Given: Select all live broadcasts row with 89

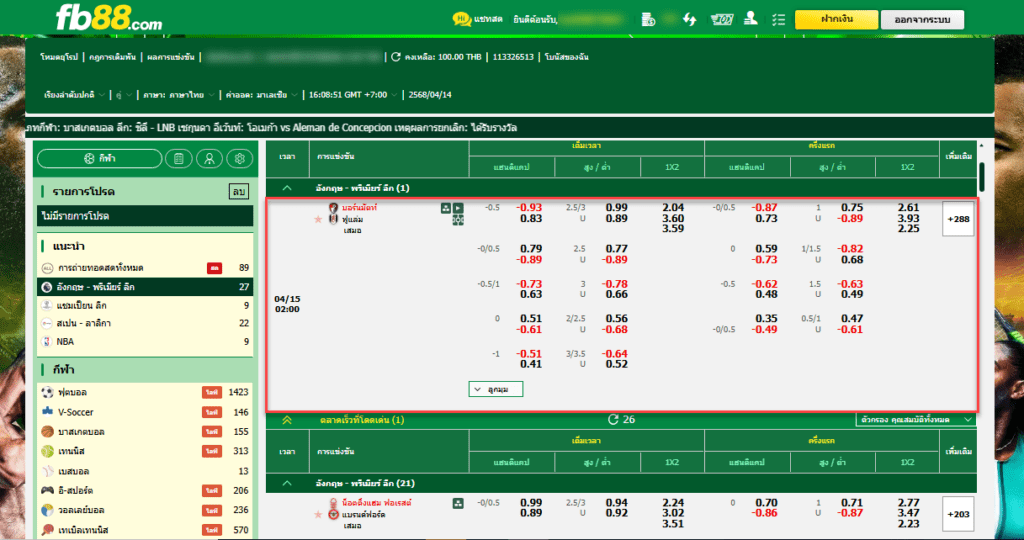Looking at the screenshot, I should [145, 268].
